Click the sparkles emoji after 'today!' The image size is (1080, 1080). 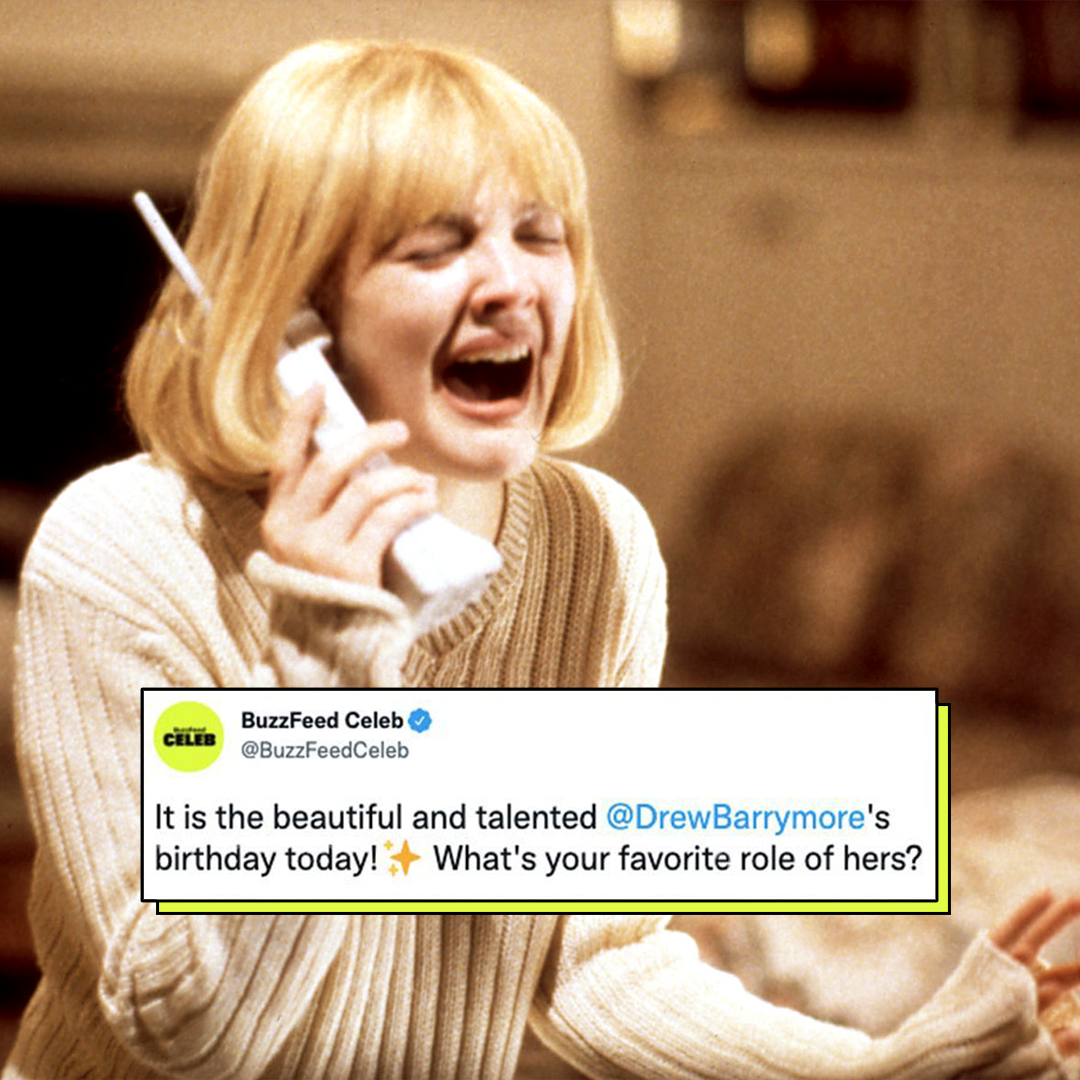coord(403,858)
